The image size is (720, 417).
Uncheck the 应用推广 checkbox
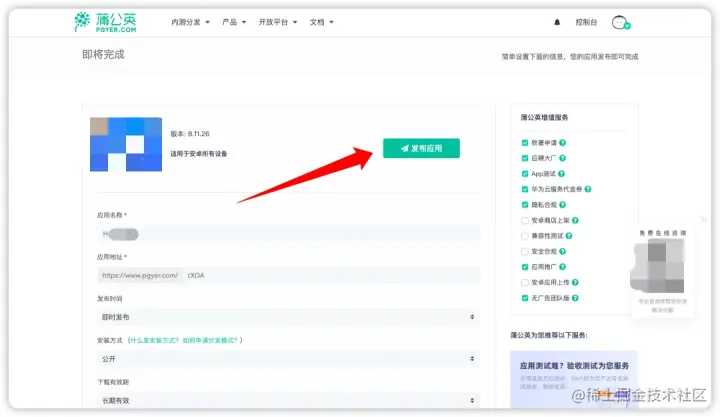[x=525, y=267]
